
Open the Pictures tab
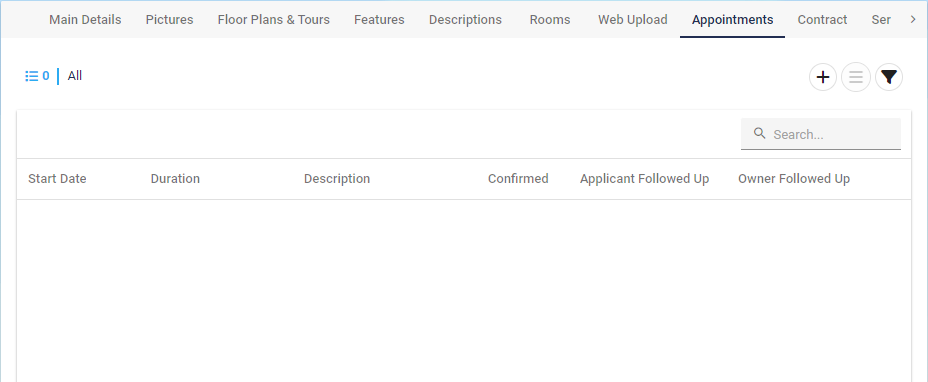[169, 20]
